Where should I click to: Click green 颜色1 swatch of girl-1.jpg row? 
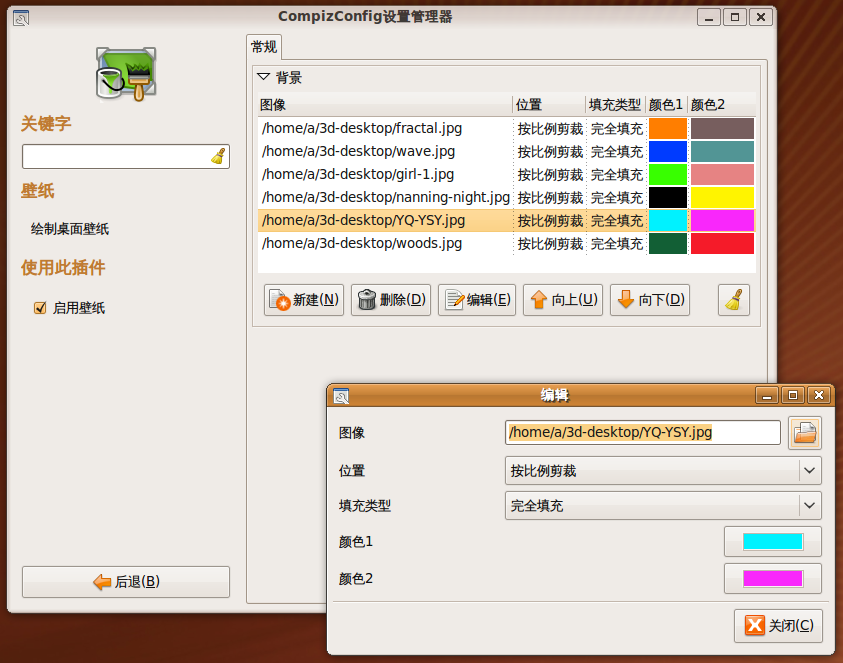(x=668, y=175)
